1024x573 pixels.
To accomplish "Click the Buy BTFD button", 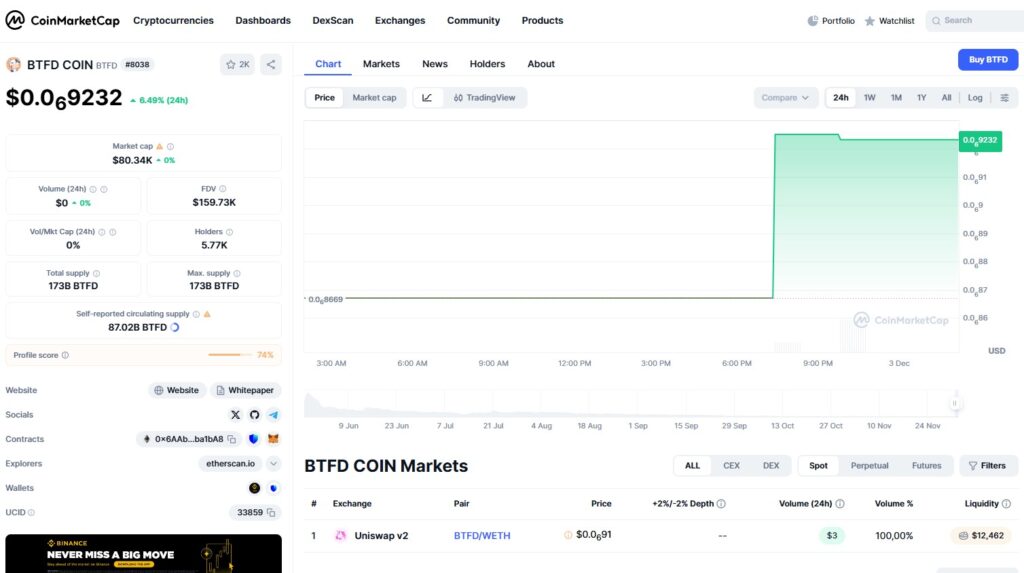I will [x=987, y=60].
